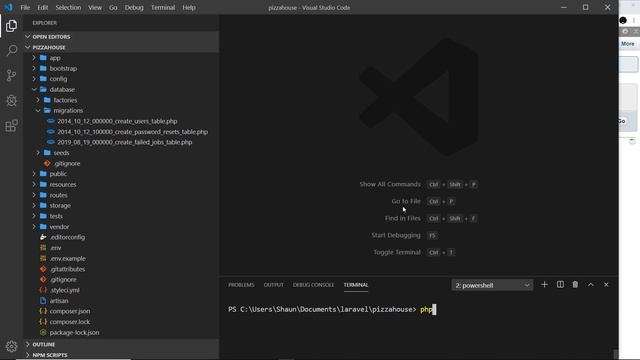Image resolution: width=640 pixels, height=360 pixels.
Task: Open the .gitattributes file
Action: click(x=67, y=269)
